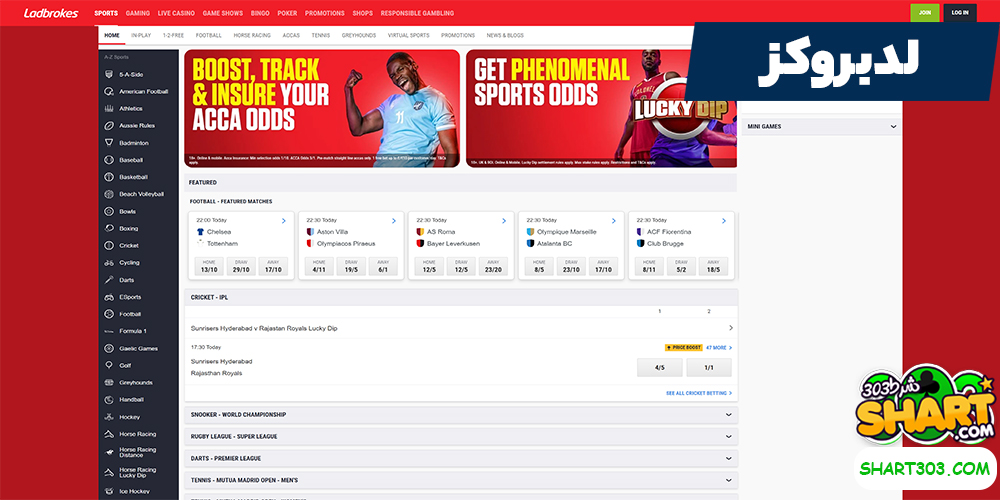Select the American Football icon in sidebar
Screen dimensions: 1000x500
109,91
